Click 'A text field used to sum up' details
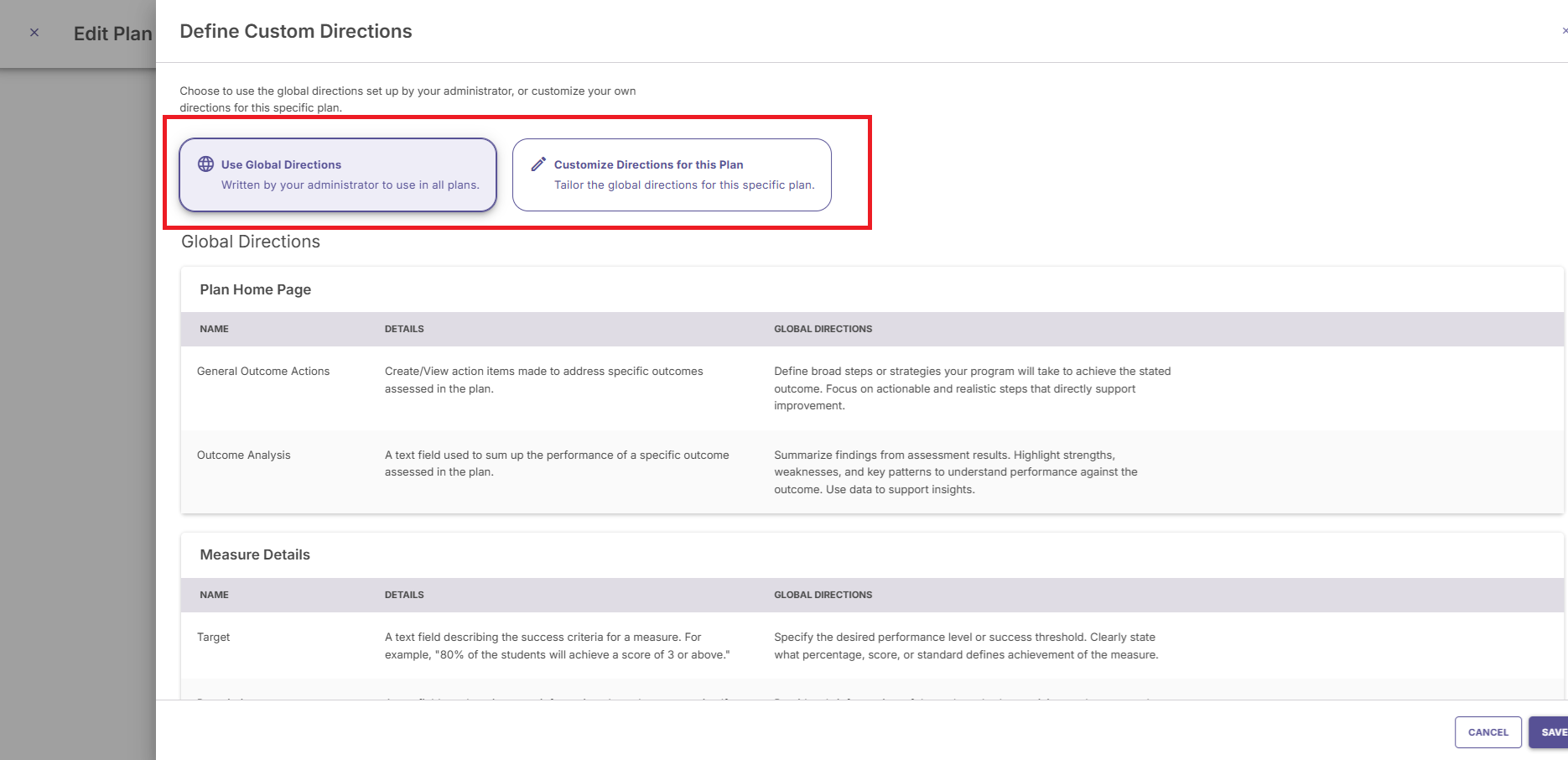The height and width of the screenshot is (760, 1568). 557,463
